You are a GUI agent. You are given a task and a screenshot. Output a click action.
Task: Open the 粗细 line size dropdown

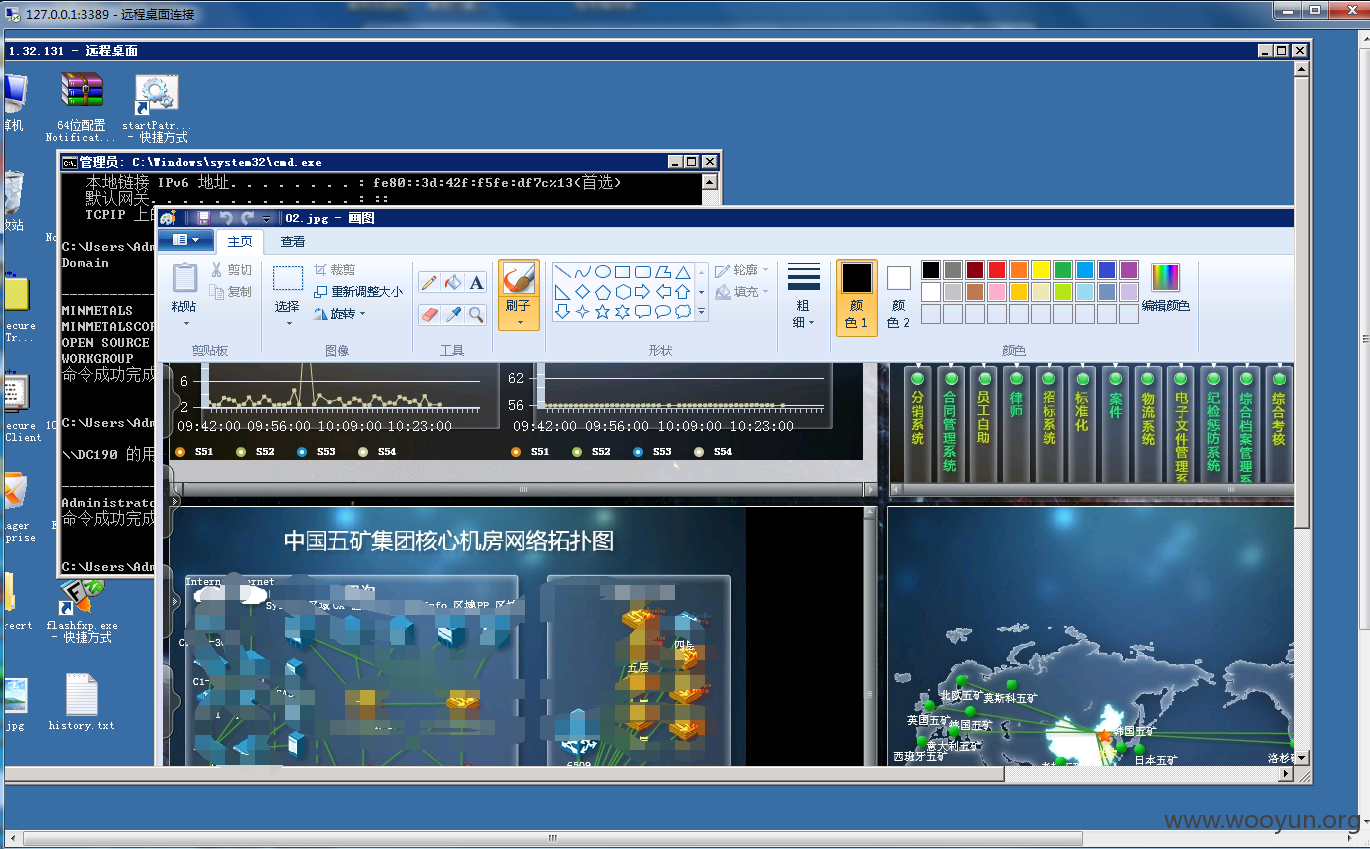804,295
